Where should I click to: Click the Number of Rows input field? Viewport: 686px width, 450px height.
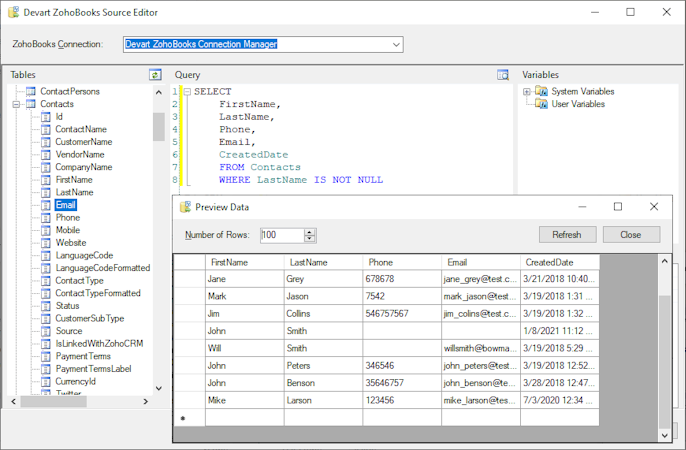coord(280,235)
